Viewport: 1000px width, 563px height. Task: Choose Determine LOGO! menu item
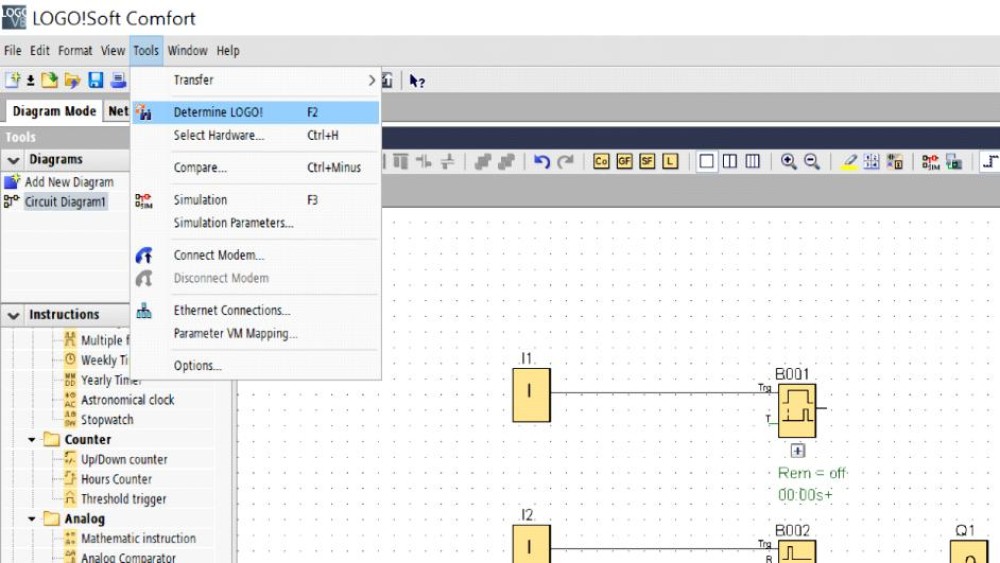point(256,112)
